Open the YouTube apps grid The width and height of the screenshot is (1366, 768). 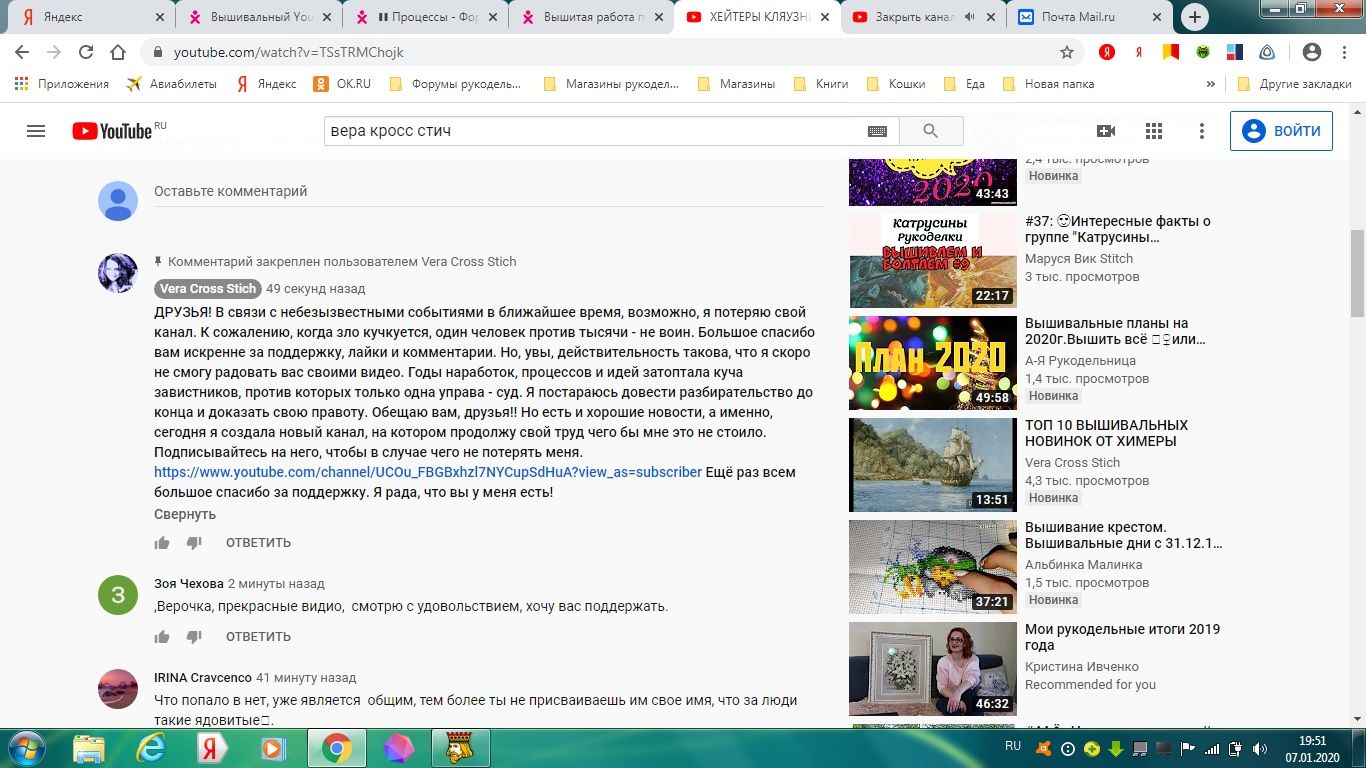click(1154, 131)
